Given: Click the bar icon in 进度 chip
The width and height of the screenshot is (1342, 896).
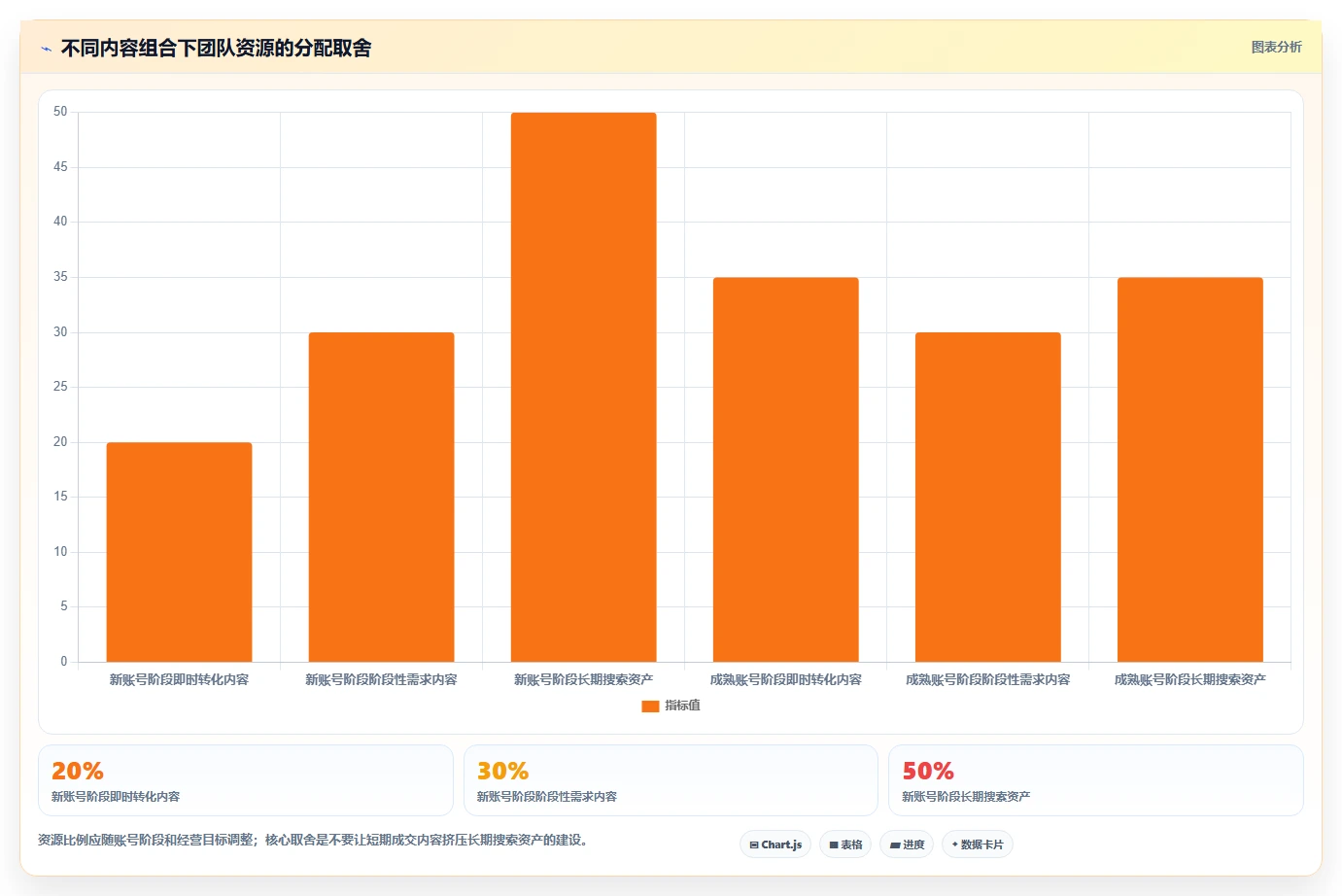Looking at the screenshot, I should [x=894, y=845].
